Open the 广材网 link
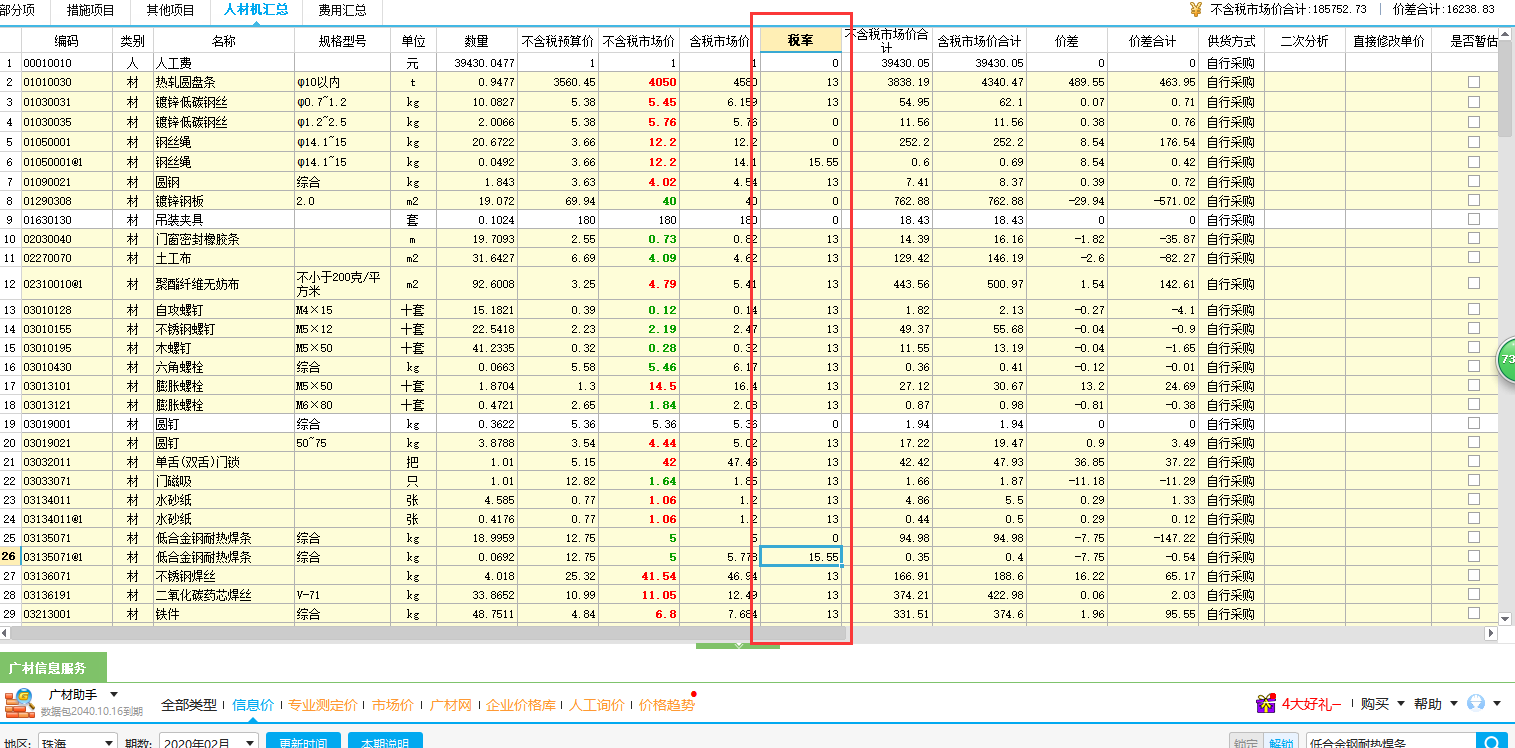Viewport: 1515px width, 748px height. [x=450, y=705]
